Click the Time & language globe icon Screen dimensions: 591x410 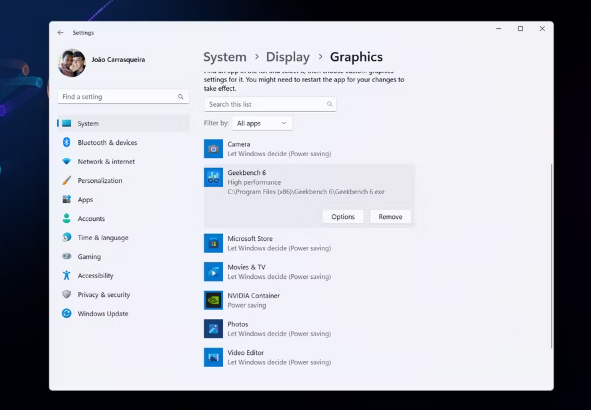pyautogui.click(x=67, y=237)
